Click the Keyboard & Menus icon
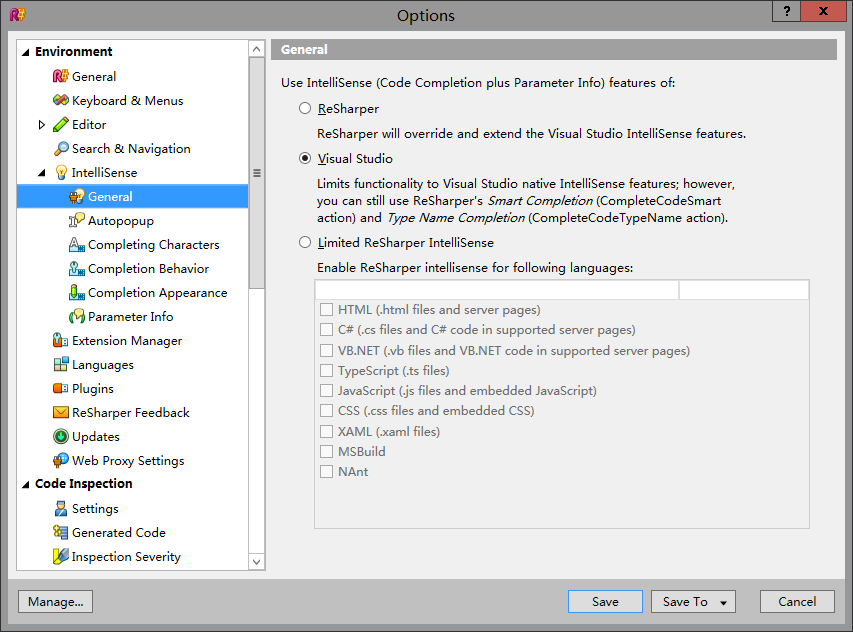Screen dimensions: 853x632 tap(60, 101)
